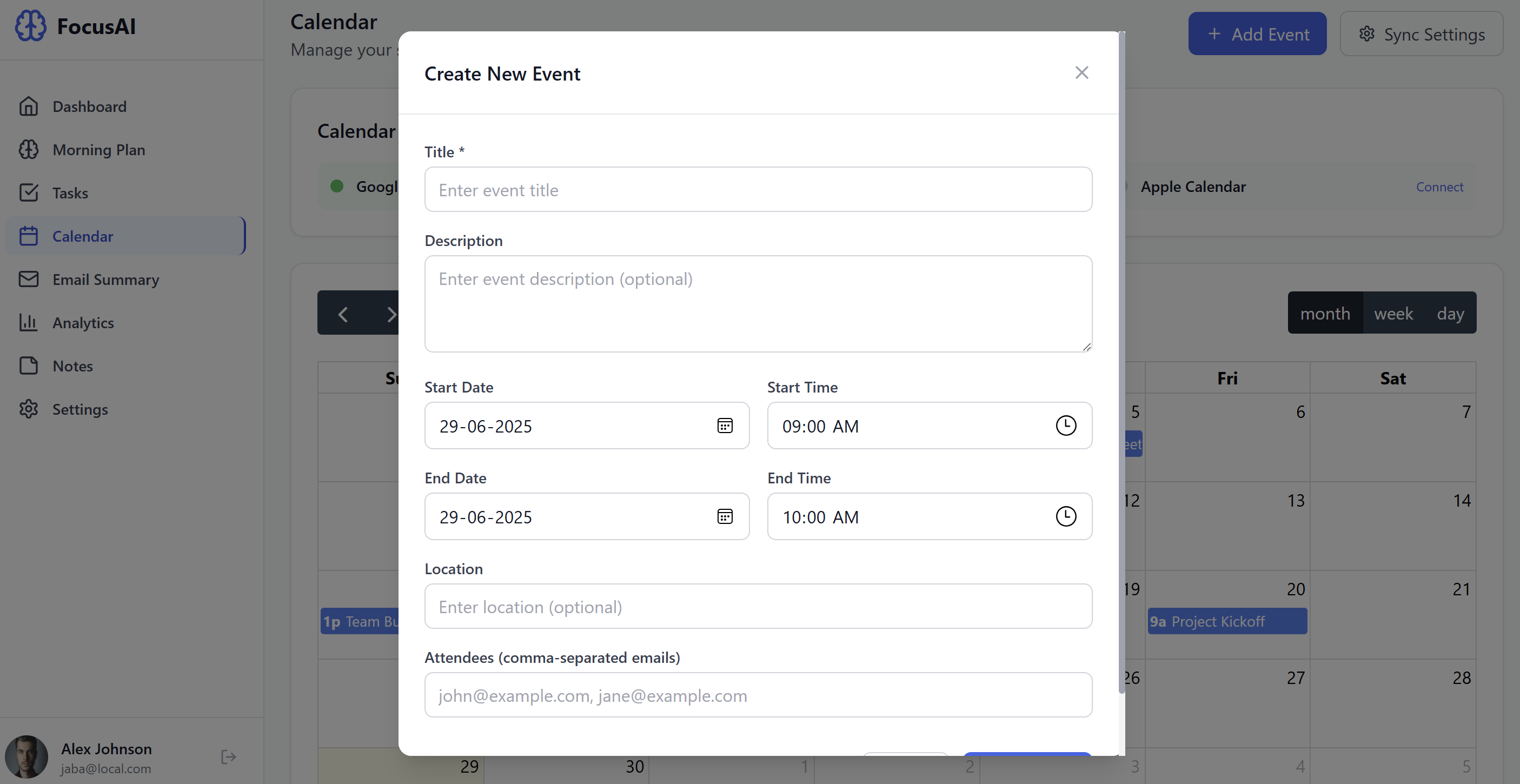
Task: Click the Add Event button
Action: click(1257, 34)
